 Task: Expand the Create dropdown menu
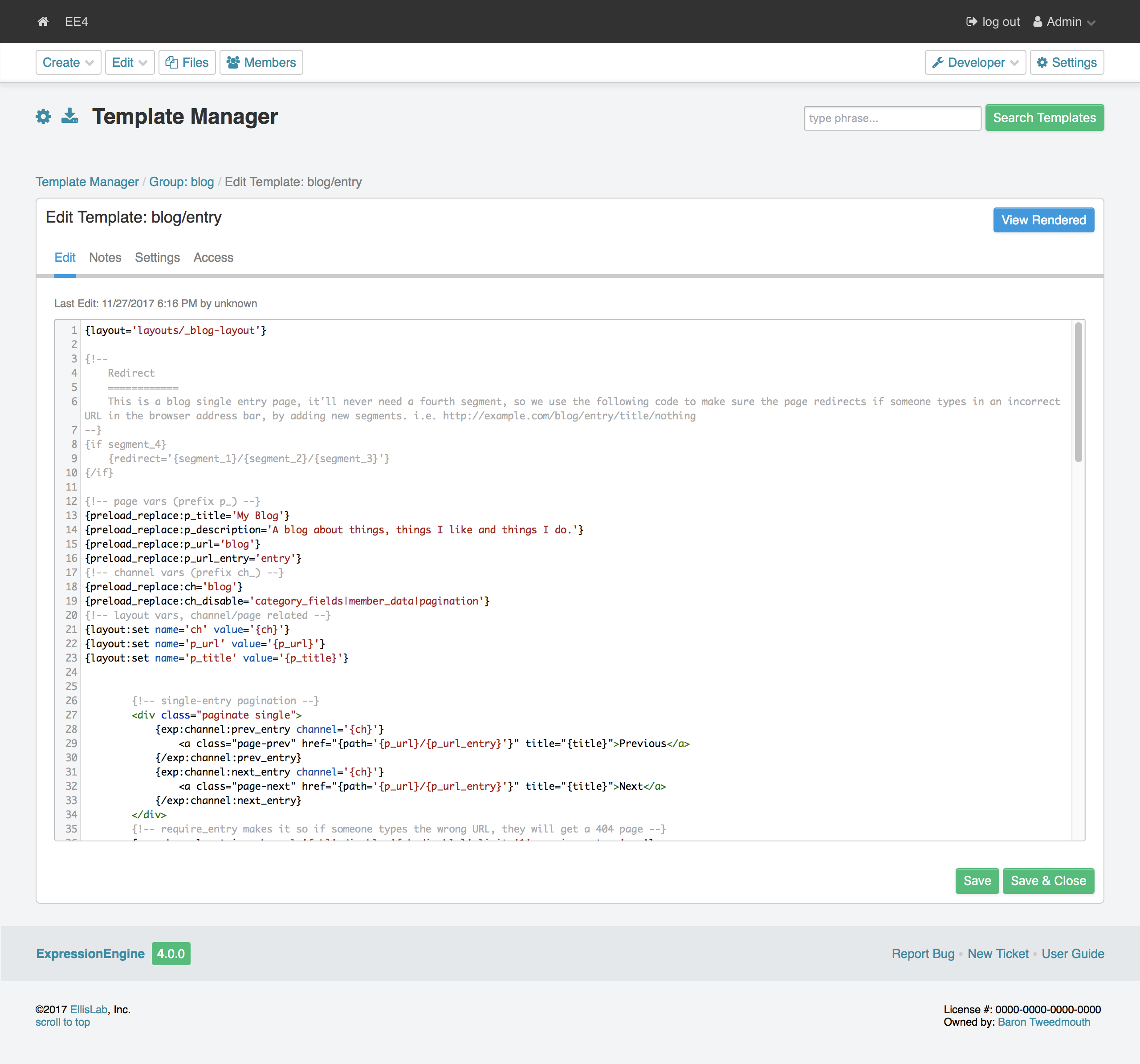[68, 62]
